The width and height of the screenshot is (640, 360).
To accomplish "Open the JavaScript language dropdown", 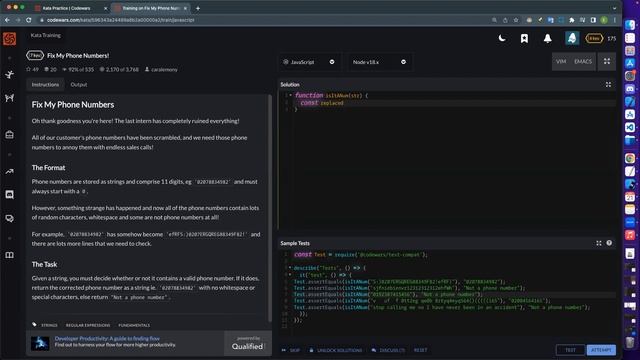I will [309, 62].
